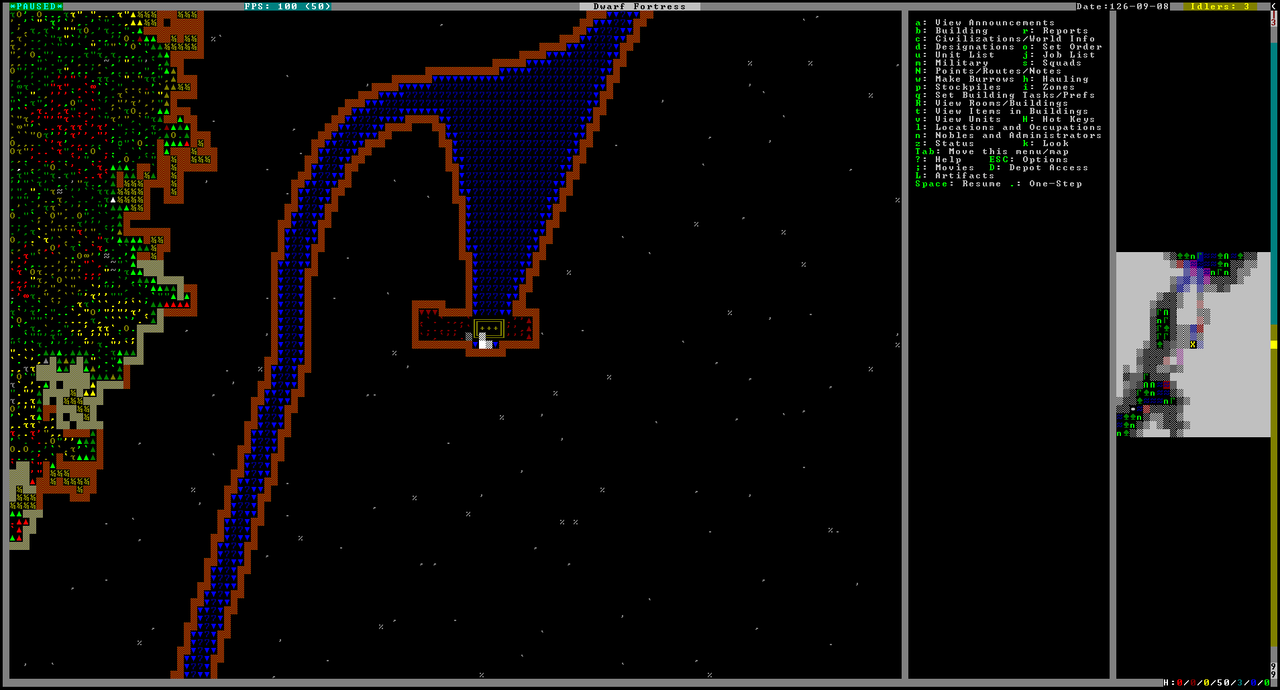Open the Zones option

tap(1049, 87)
